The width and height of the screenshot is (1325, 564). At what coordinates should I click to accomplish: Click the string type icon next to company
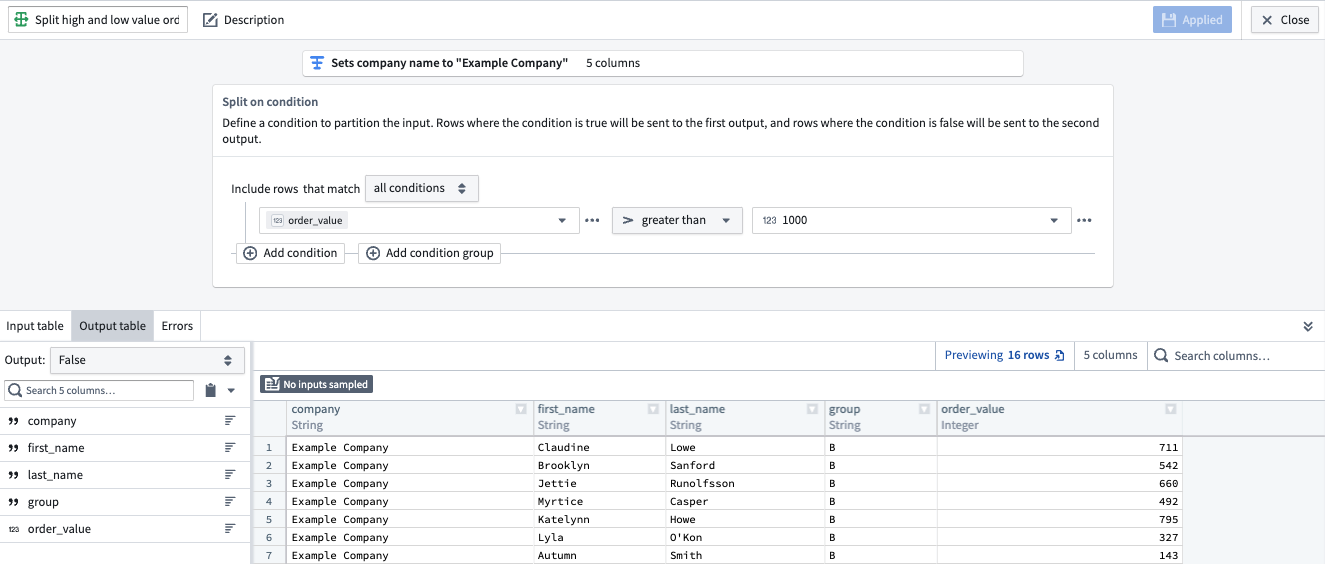coord(14,421)
